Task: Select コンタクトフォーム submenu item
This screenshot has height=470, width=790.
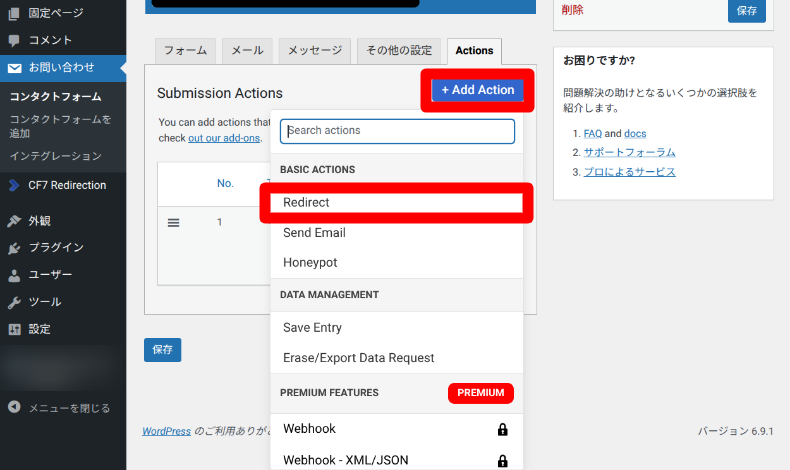Action: [56, 96]
